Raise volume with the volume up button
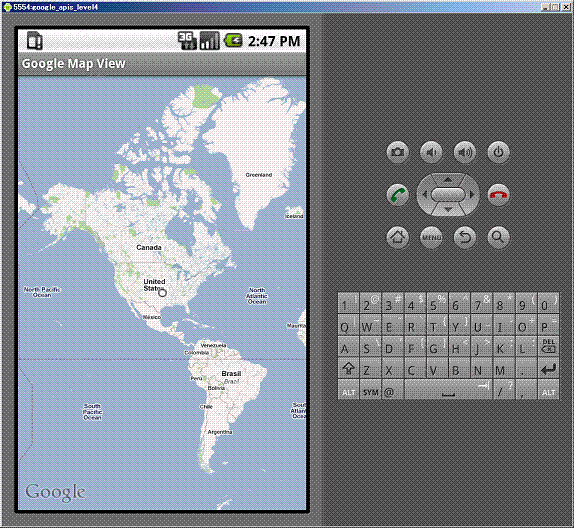574x528 pixels. coord(465,152)
